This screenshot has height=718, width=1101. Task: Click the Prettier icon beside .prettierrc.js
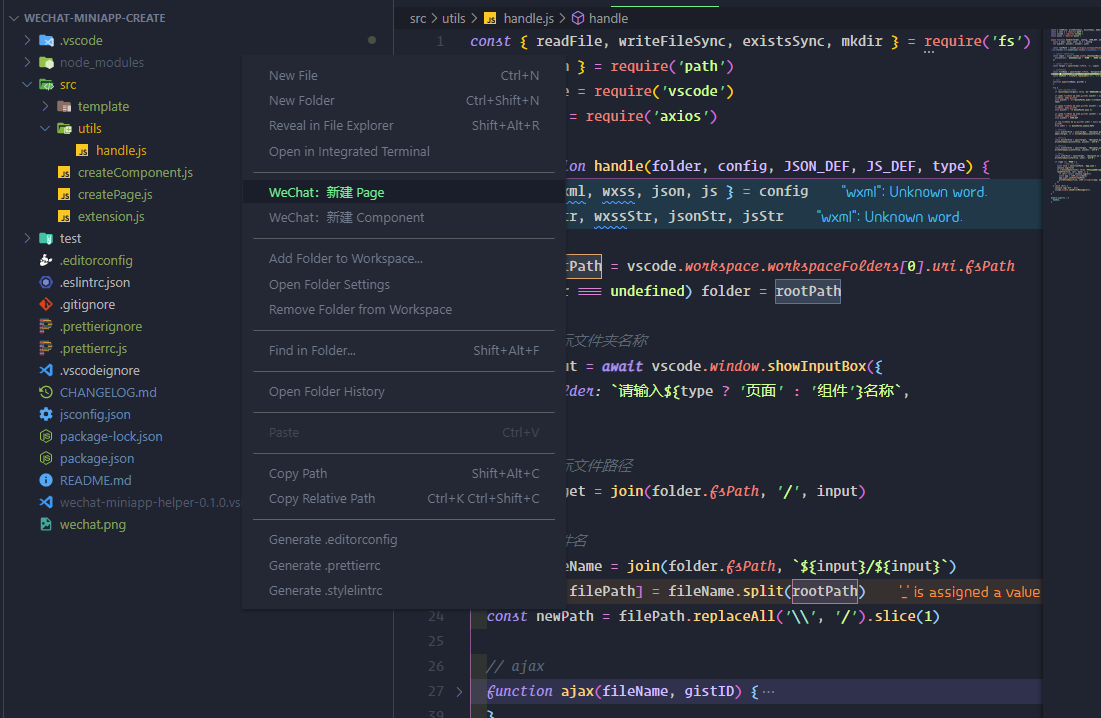[x=46, y=349]
